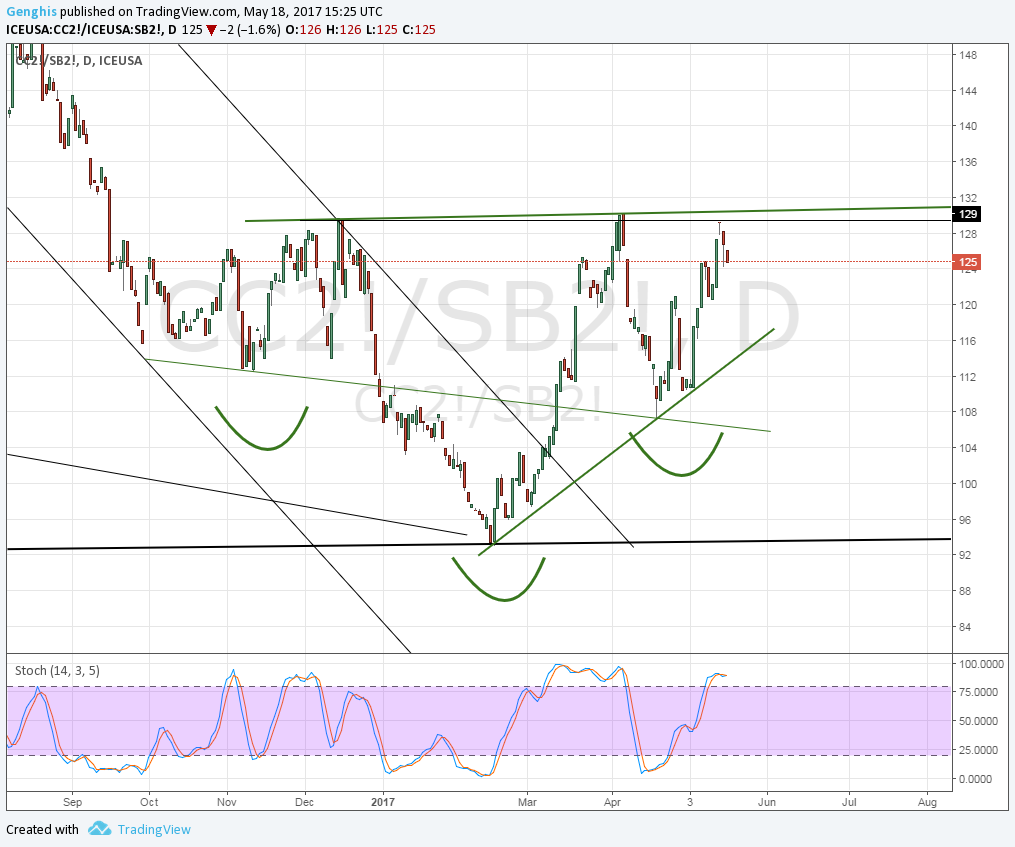Click the Sep label on the time axis
This screenshot has height=847, width=1015.
[72, 802]
